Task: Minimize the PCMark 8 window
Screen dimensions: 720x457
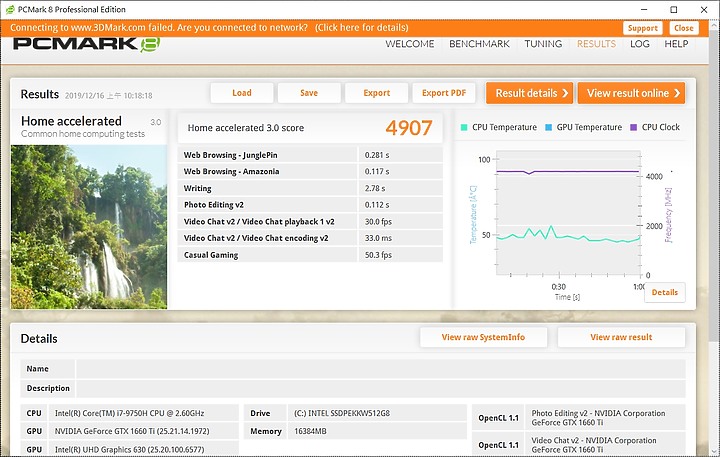Action: (x=645, y=9)
